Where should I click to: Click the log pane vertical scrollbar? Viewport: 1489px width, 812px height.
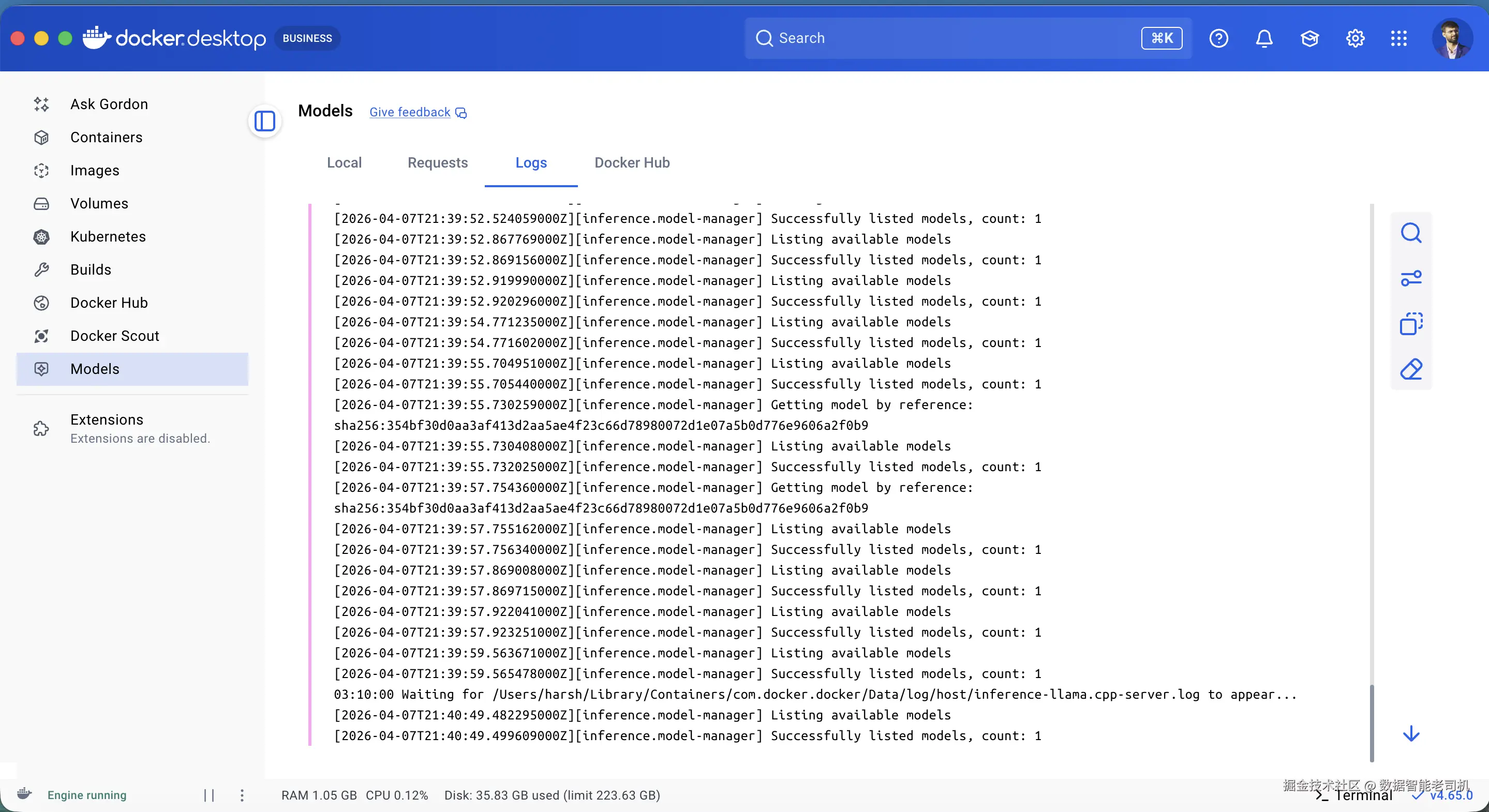click(1372, 723)
